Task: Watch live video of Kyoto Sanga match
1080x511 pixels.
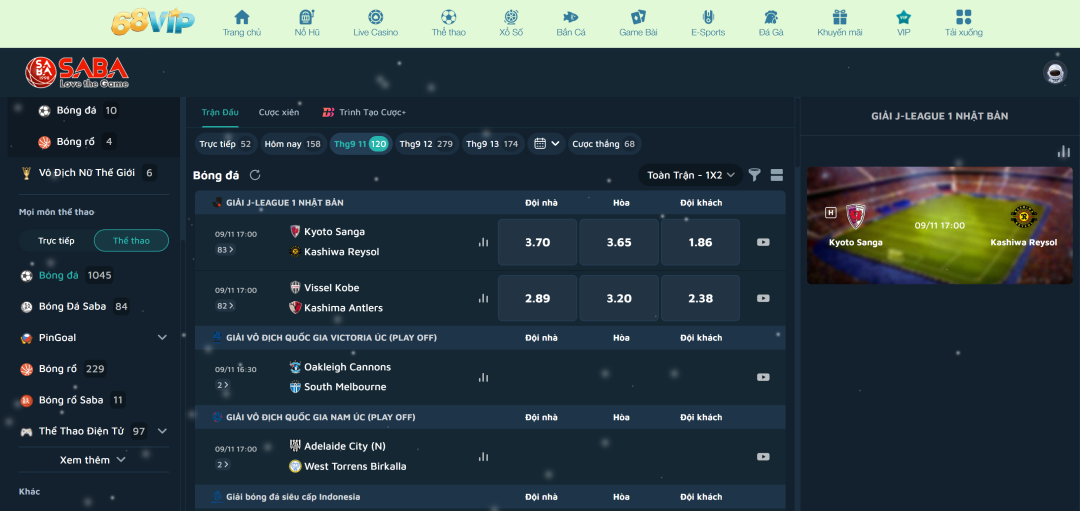Action: (763, 242)
